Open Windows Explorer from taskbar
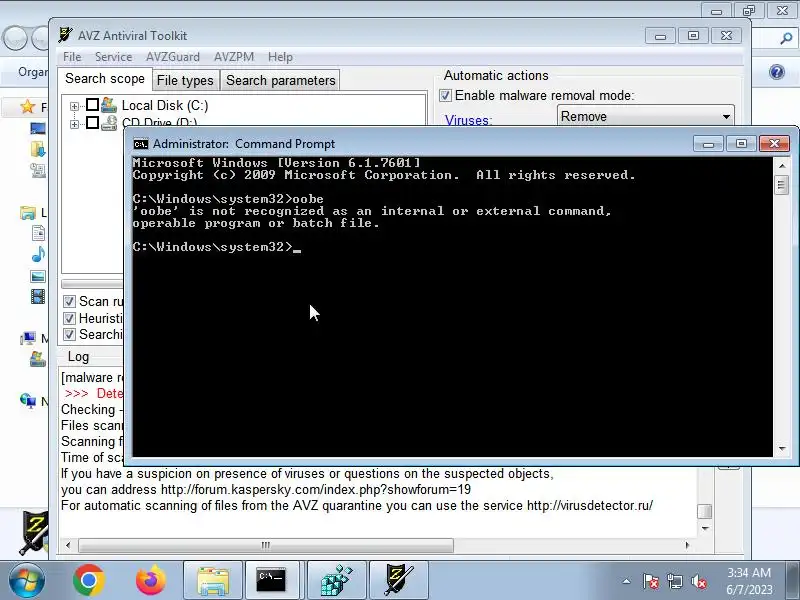 (x=213, y=581)
